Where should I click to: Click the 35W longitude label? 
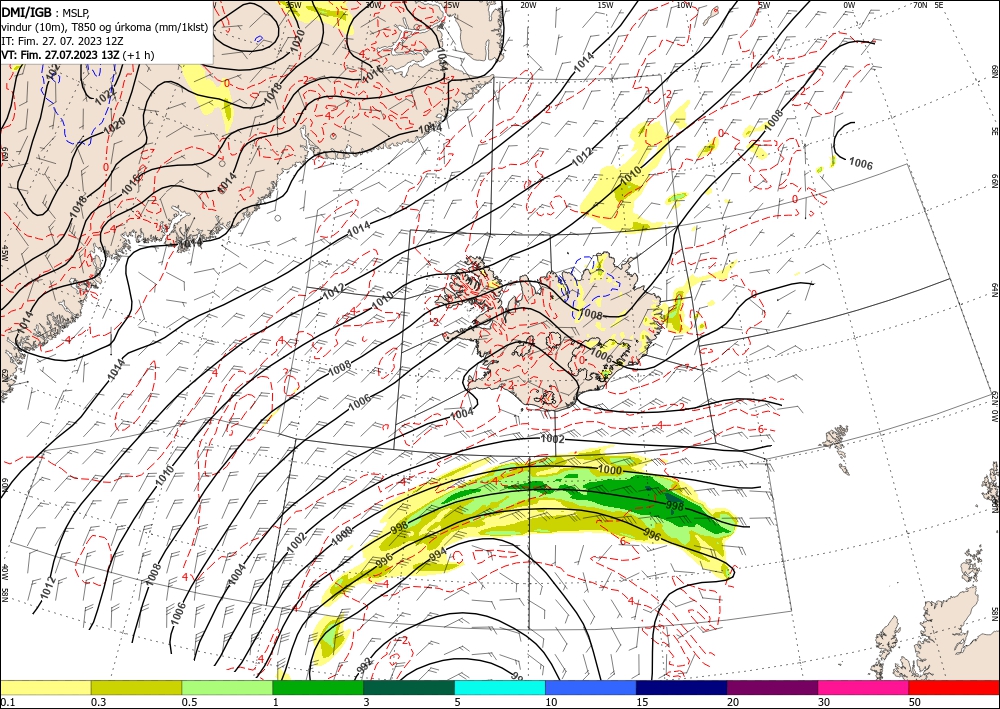293,4
